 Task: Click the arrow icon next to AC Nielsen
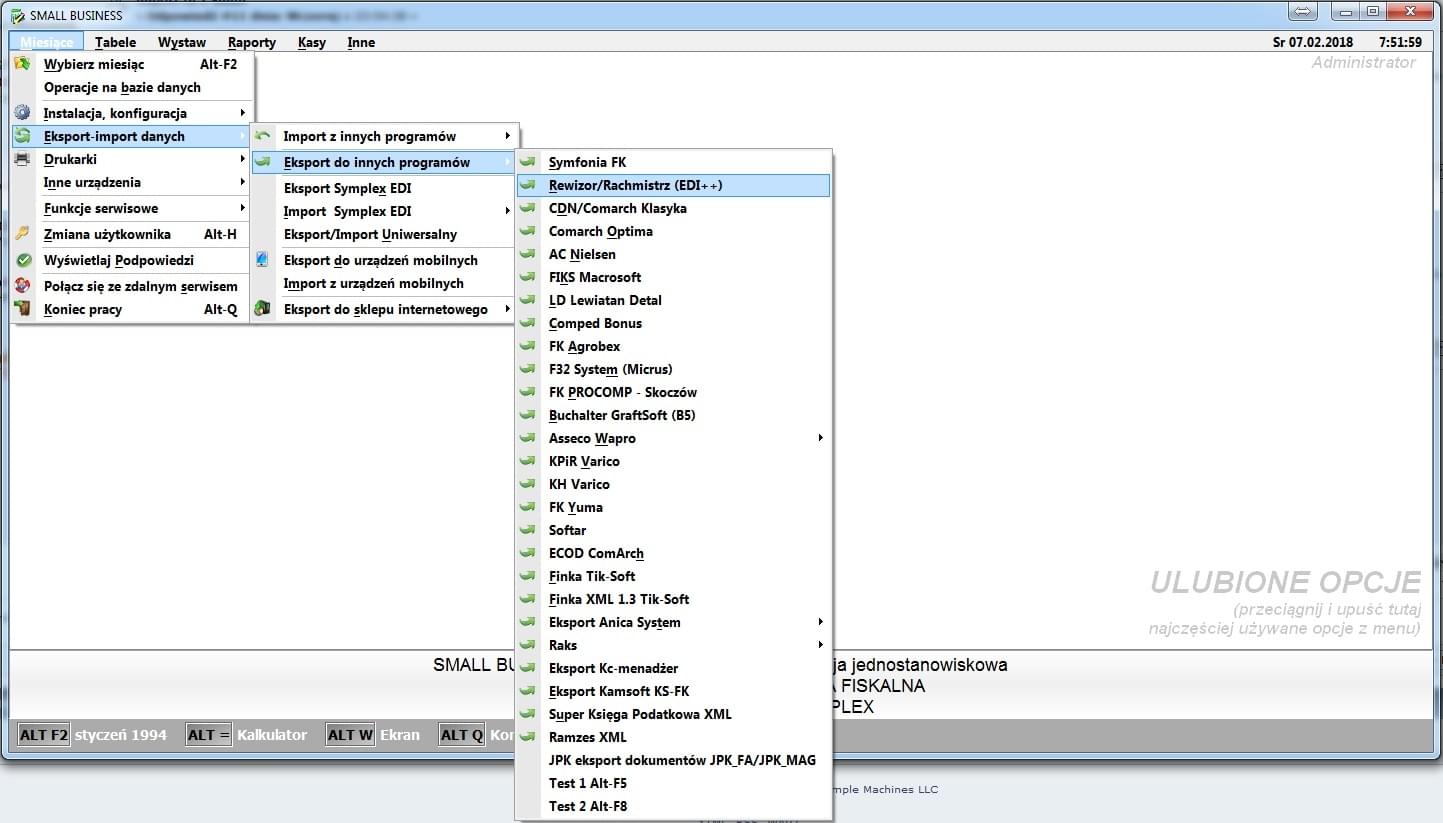pyautogui.click(x=528, y=254)
